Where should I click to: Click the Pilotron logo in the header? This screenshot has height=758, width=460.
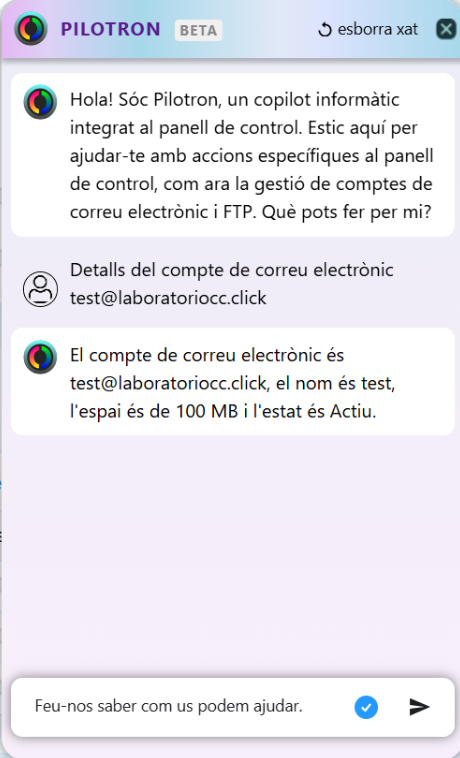coord(31,29)
